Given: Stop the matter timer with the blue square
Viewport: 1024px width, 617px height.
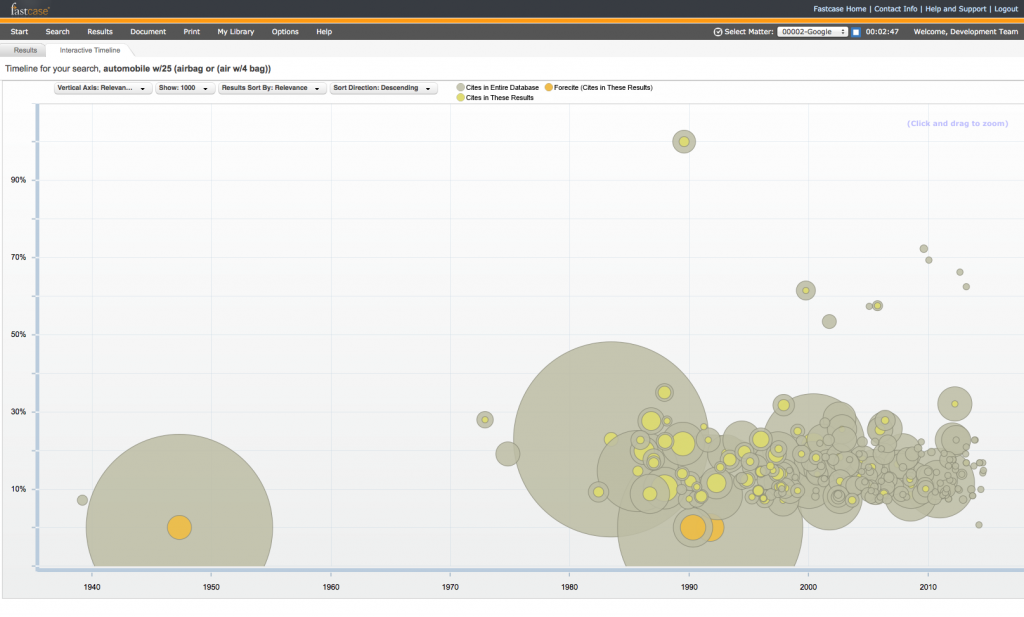Looking at the screenshot, I should coord(856,32).
